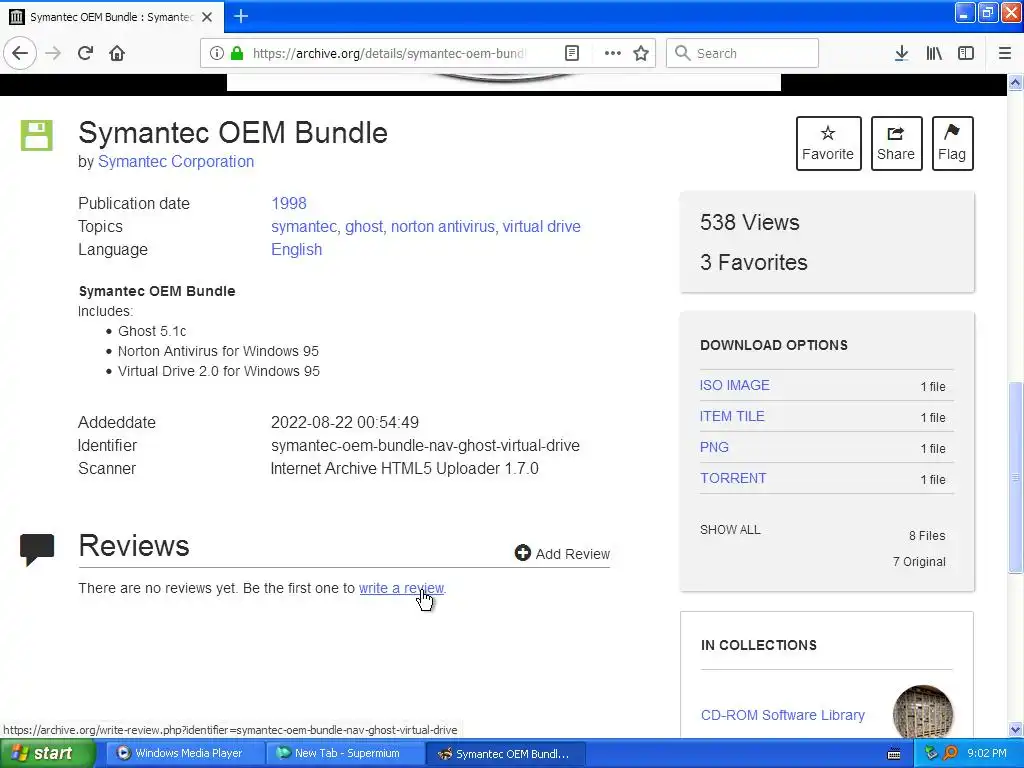Open the Windows start menu
1024x768 pixels.
(x=46, y=753)
